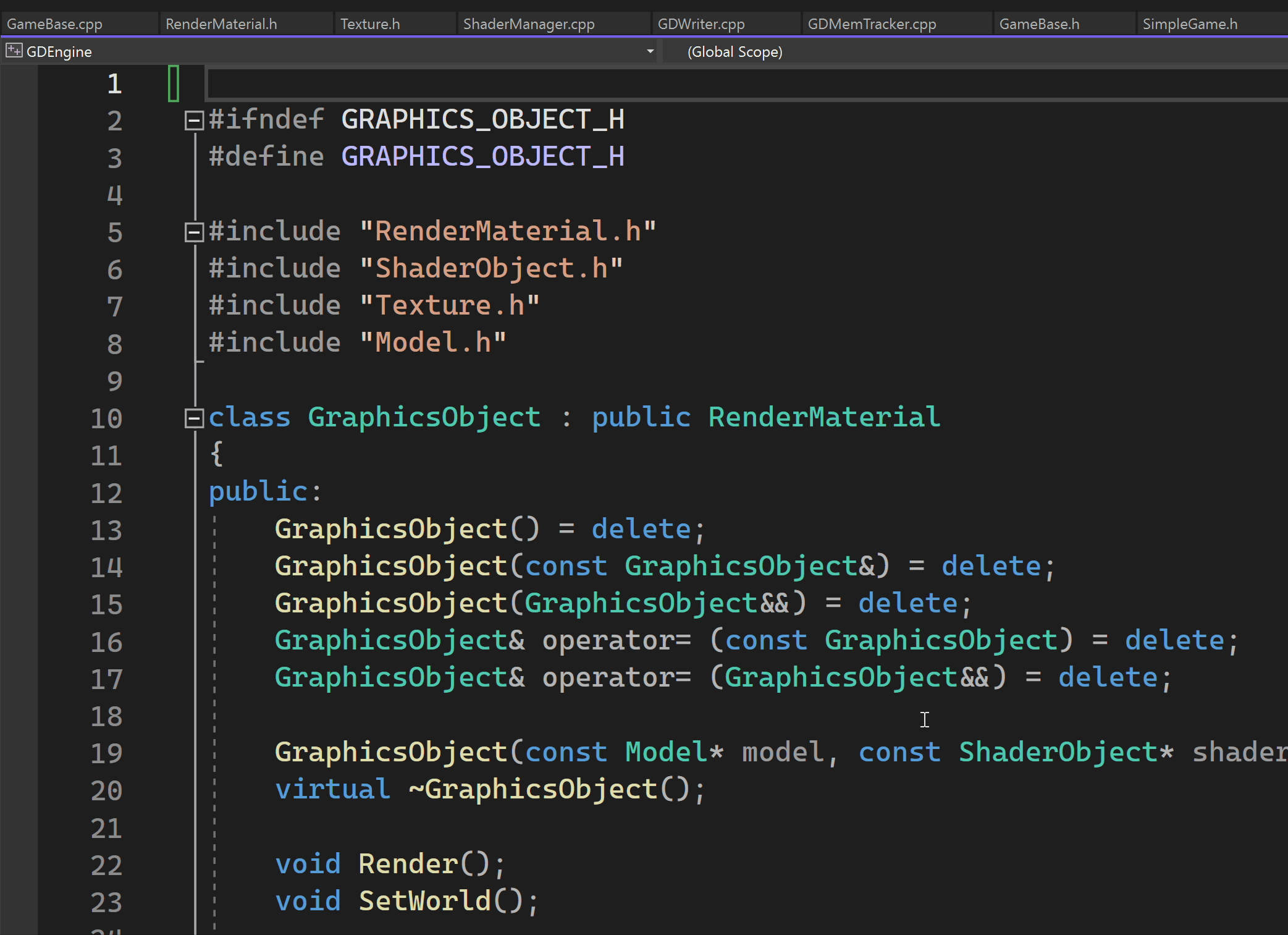Click the "RenderMaterial.h" include string
Viewport: 1288px width, 935px height.
508,231
